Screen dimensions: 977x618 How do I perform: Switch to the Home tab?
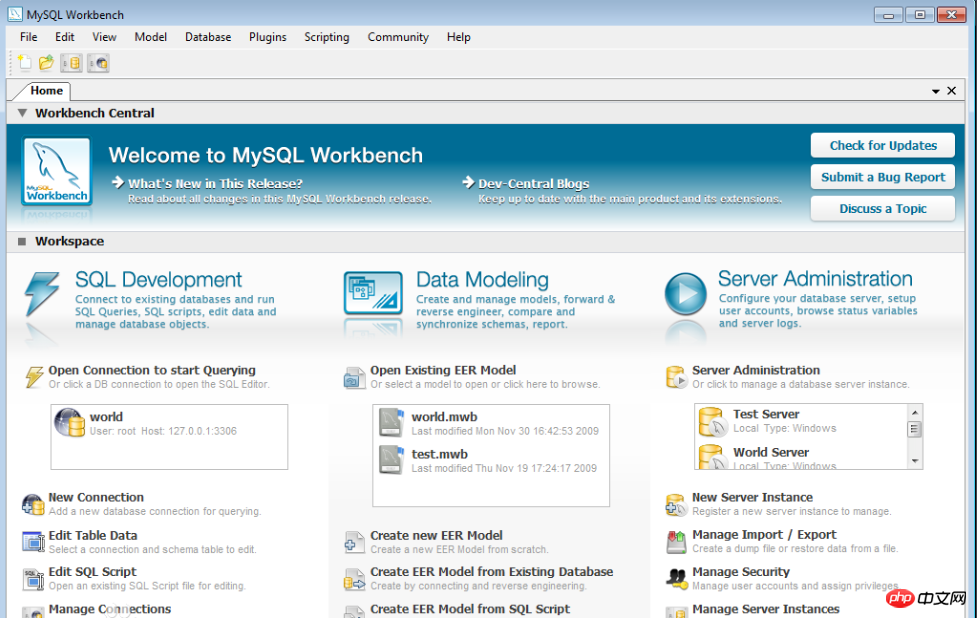point(46,91)
